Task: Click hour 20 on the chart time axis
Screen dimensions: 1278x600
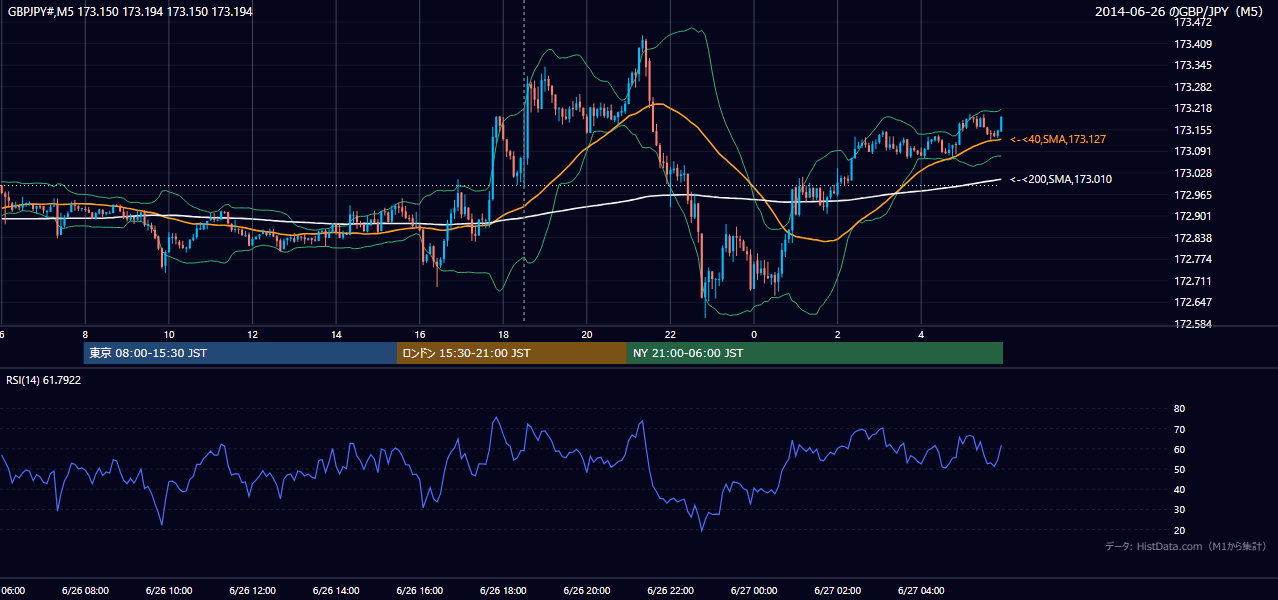Action: [x=586, y=334]
